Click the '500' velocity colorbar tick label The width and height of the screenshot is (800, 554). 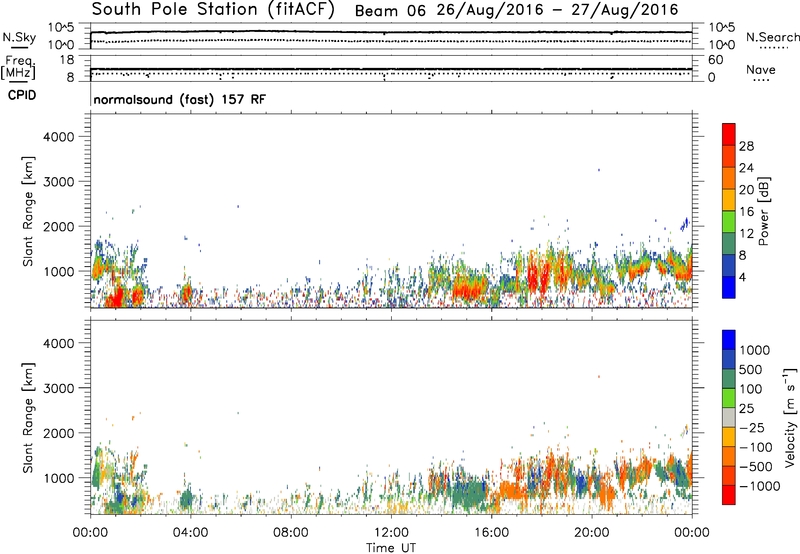(x=750, y=369)
